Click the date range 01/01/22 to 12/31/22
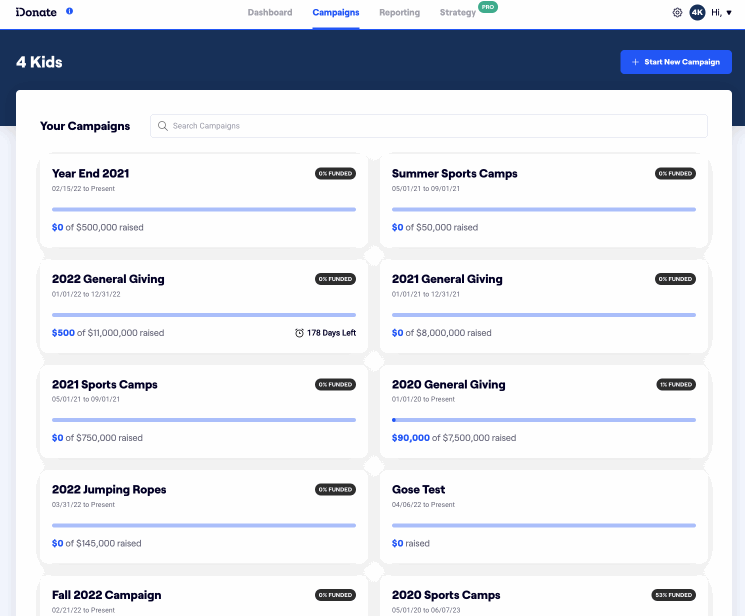Viewport: 745px width, 616px height. tap(86, 294)
